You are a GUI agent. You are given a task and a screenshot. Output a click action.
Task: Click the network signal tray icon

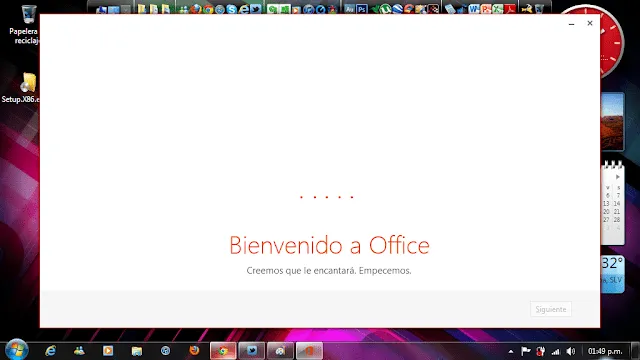pyautogui.click(x=556, y=351)
